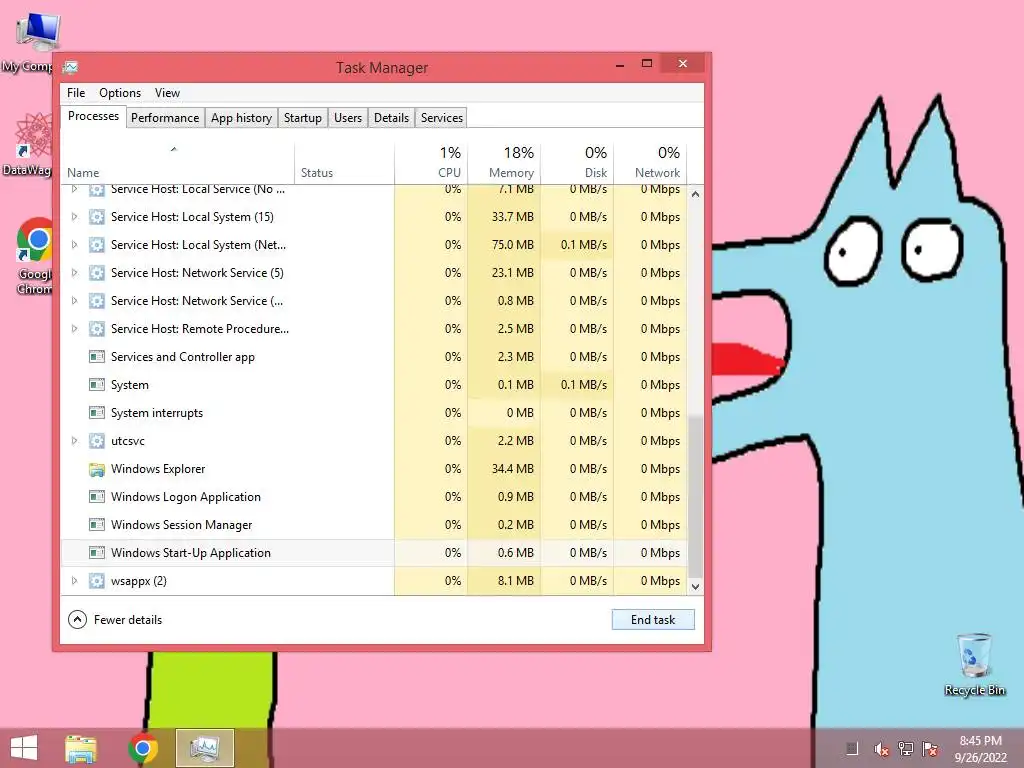Image resolution: width=1024 pixels, height=768 pixels.
Task: Click the Windows Logon Application icon
Action: click(x=97, y=497)
